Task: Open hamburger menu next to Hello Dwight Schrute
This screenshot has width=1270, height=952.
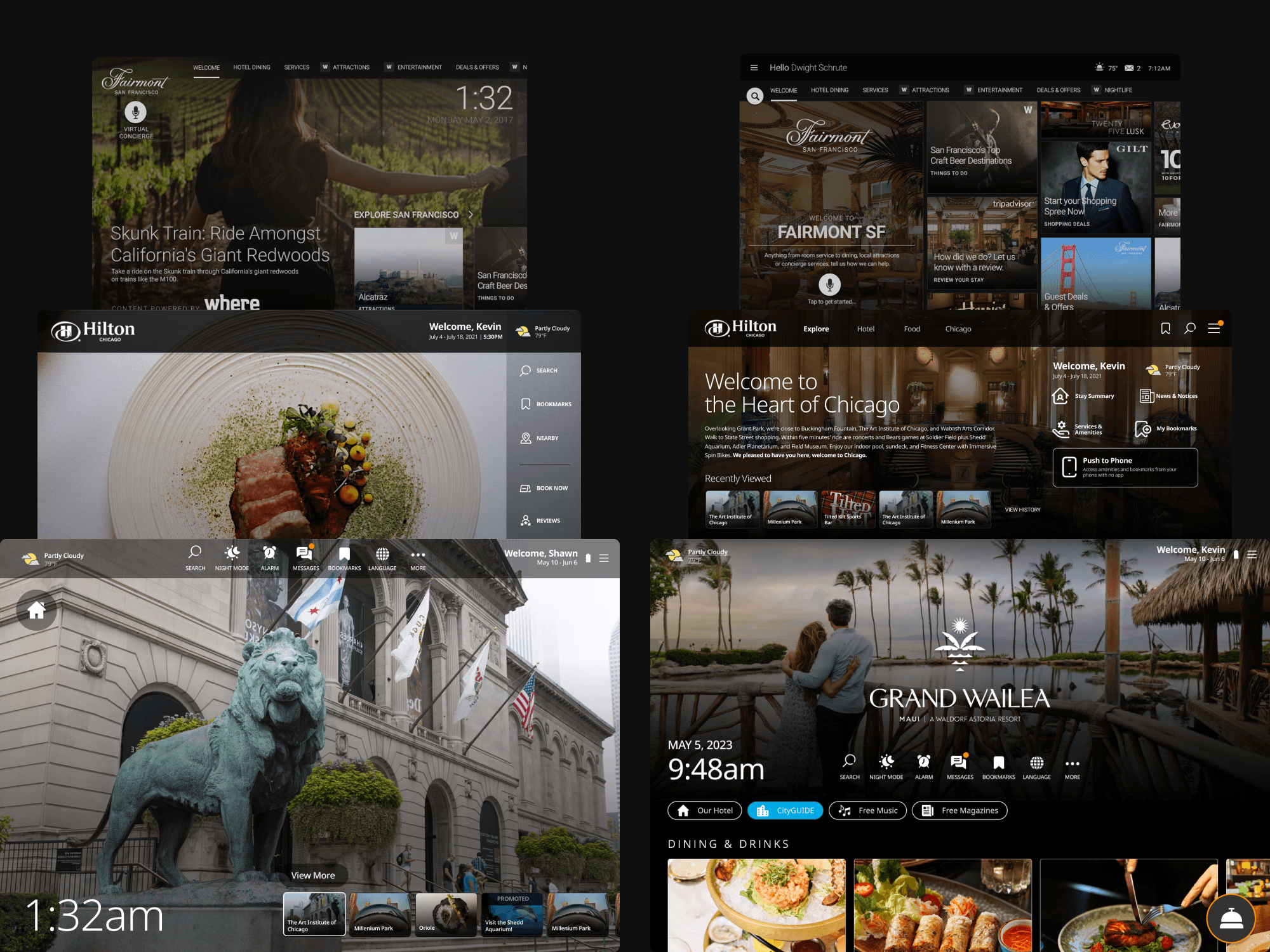Action: tap(754, 68)
